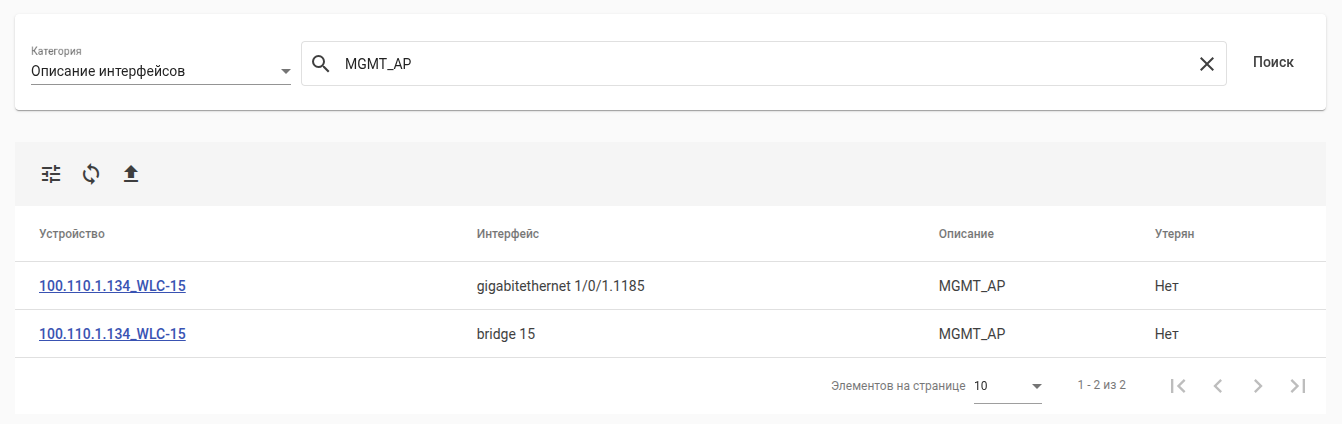Open the 100.110.1.134_WLC-15 link in the gigabitethernet row
The width and height of the screenshot is (1342, 424).
click(x=112, y=286)
